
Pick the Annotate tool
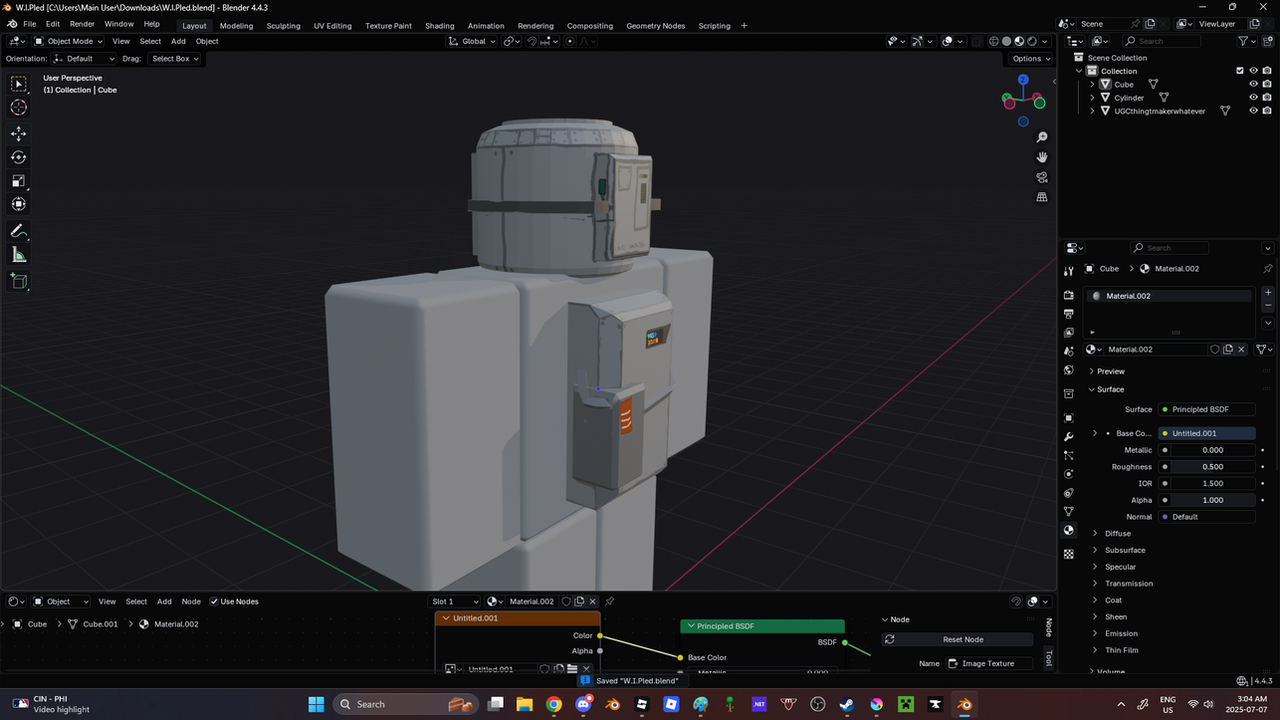pos(18,231)
